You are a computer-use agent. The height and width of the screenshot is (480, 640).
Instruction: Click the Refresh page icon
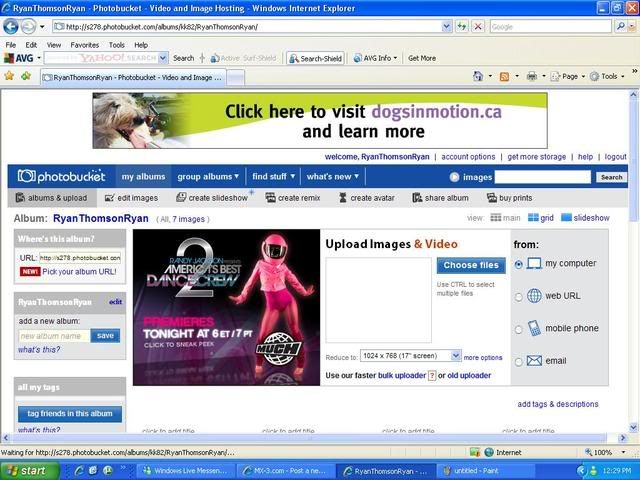[x=462, y=27]
